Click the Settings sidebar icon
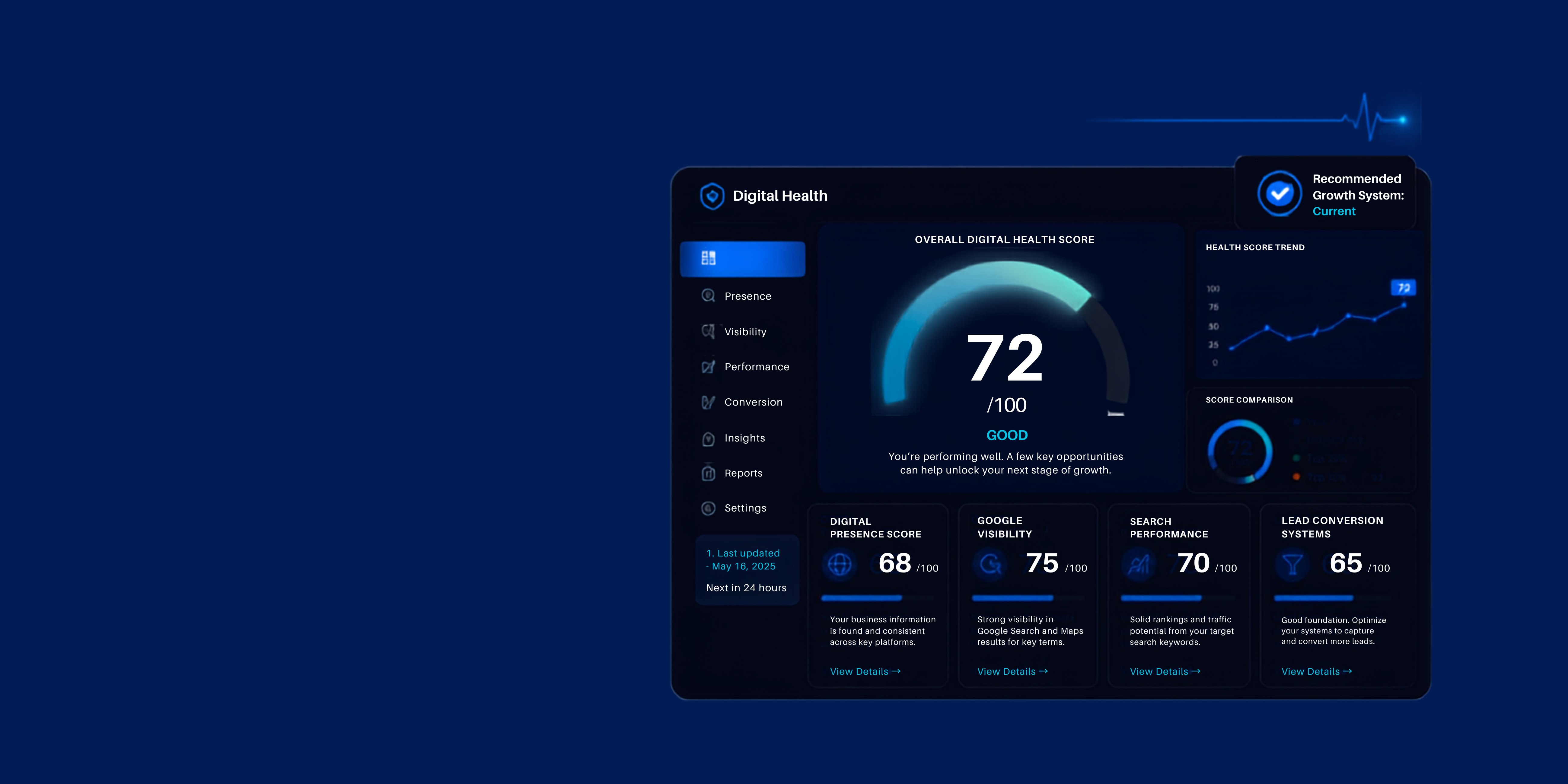 (708, 508)
